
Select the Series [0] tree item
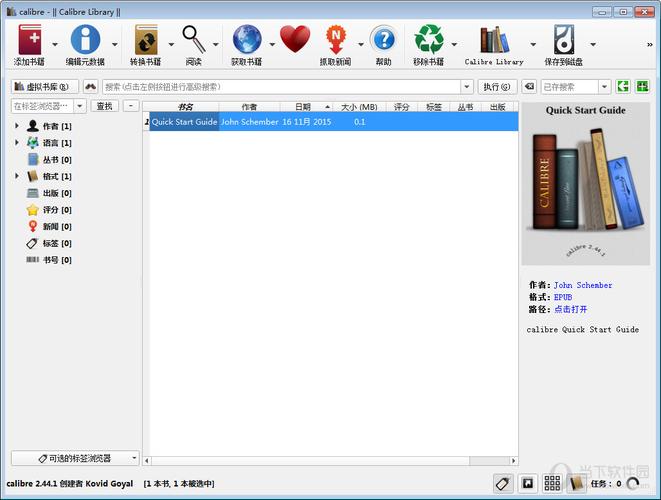pyautogui.click(x=49, y=159)
